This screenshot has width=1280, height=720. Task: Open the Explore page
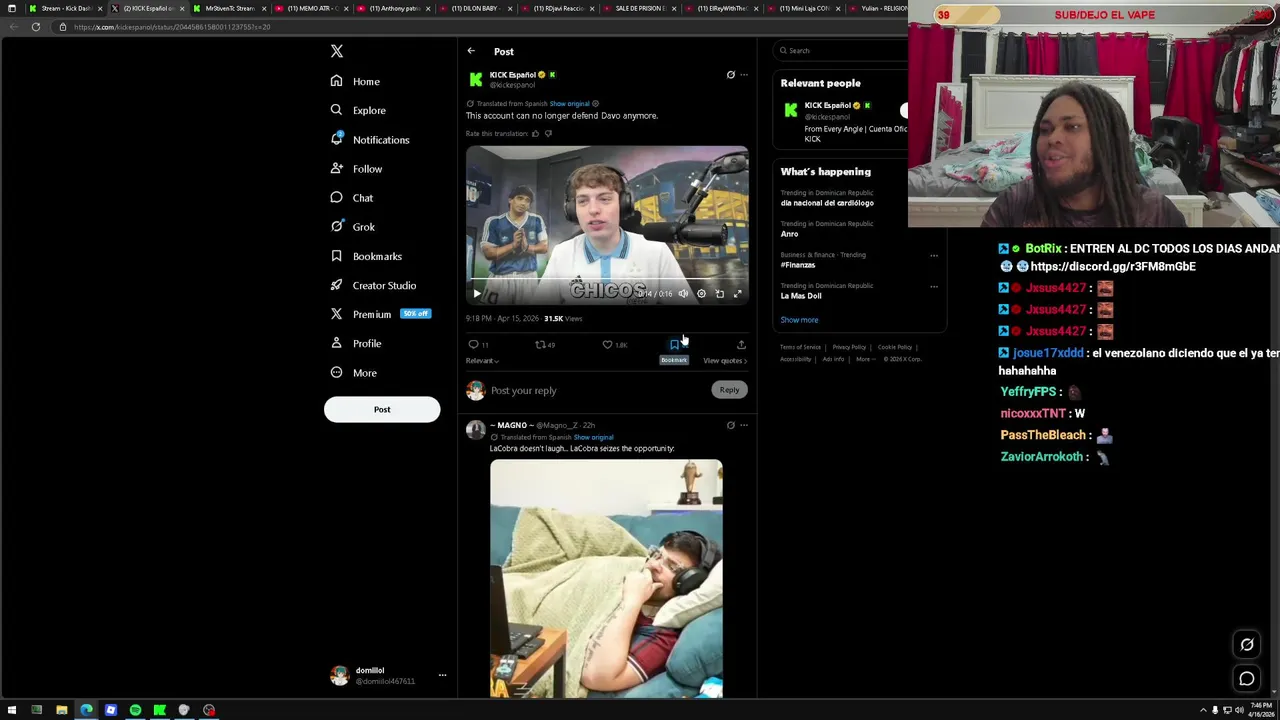point(357,110)
